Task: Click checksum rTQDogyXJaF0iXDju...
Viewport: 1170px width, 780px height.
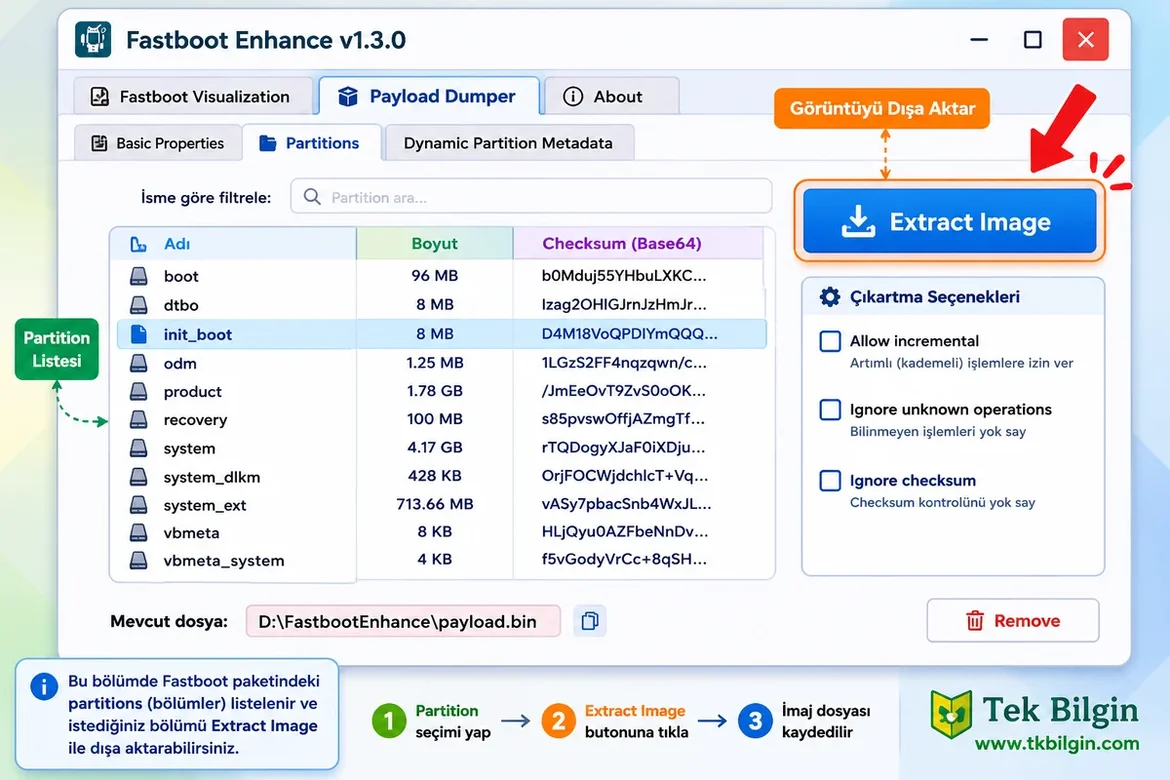Action: coord(623,447)
